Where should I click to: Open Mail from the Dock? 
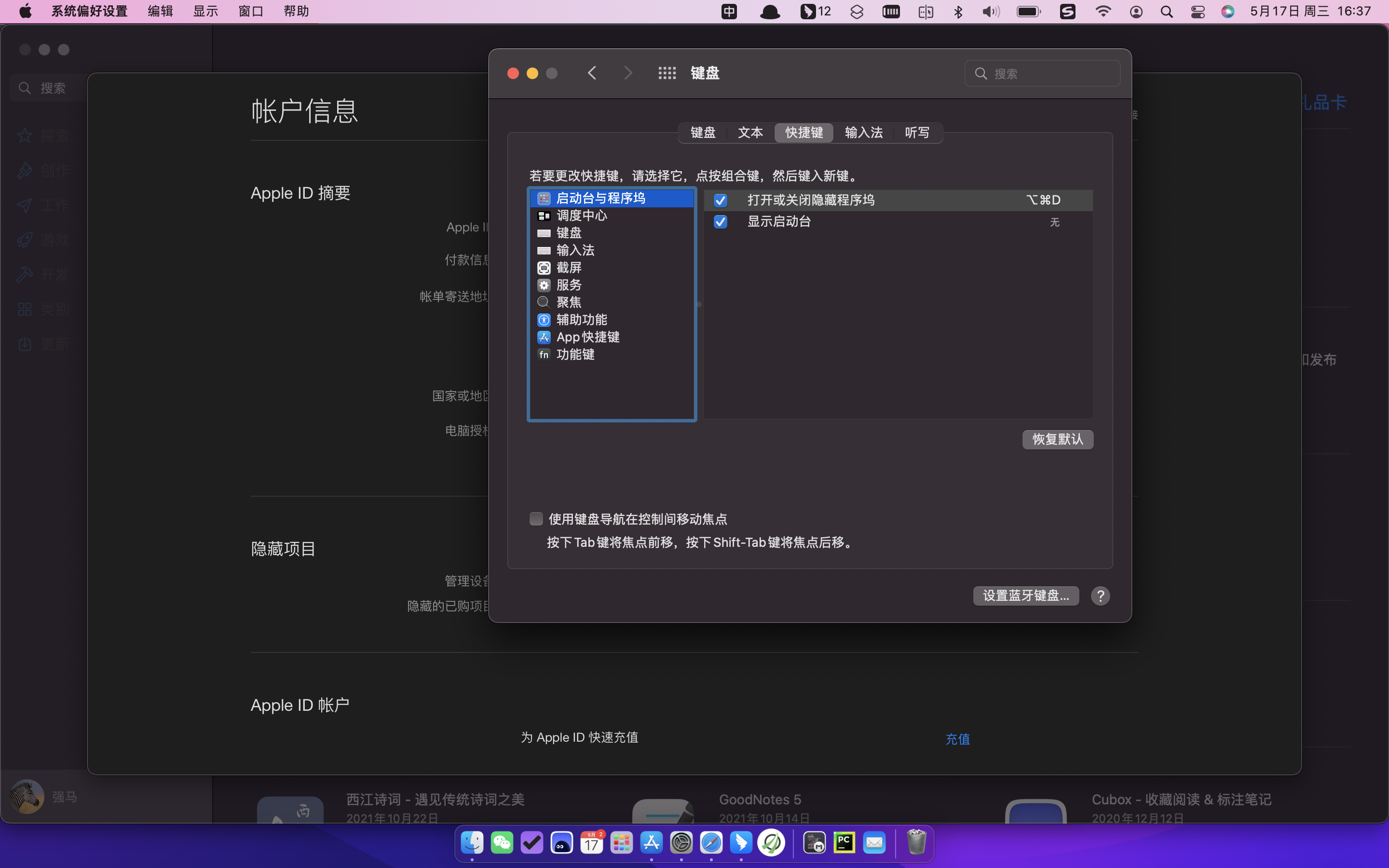coord(874,843)
